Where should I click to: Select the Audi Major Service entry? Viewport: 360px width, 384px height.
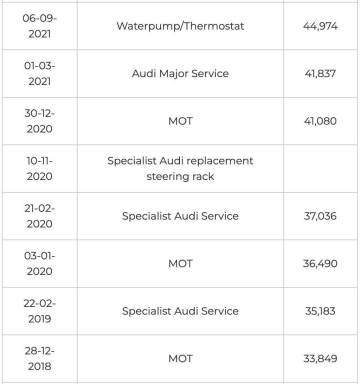click(180, 74)
